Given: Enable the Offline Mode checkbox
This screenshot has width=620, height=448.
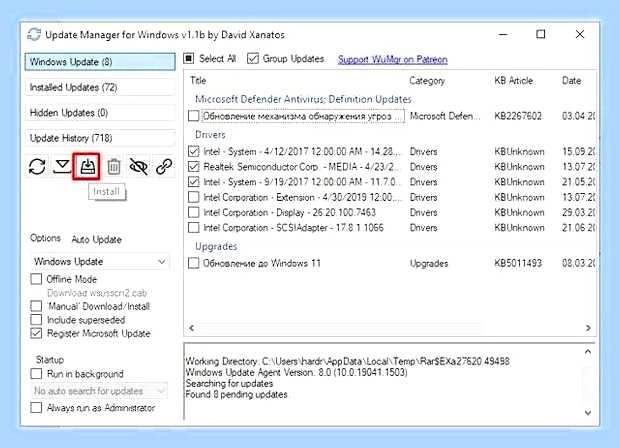Looking at the screenshot, I should pyautogui.click(x=36, y=279).
